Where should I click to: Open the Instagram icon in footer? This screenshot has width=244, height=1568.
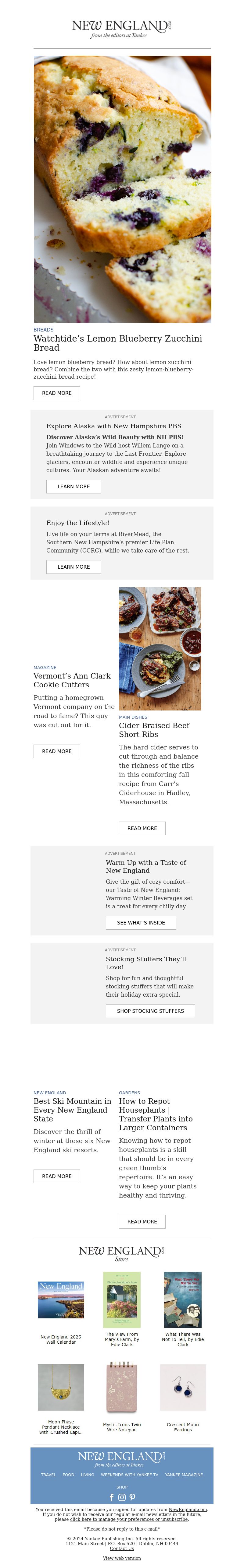tap(122, 1497)
